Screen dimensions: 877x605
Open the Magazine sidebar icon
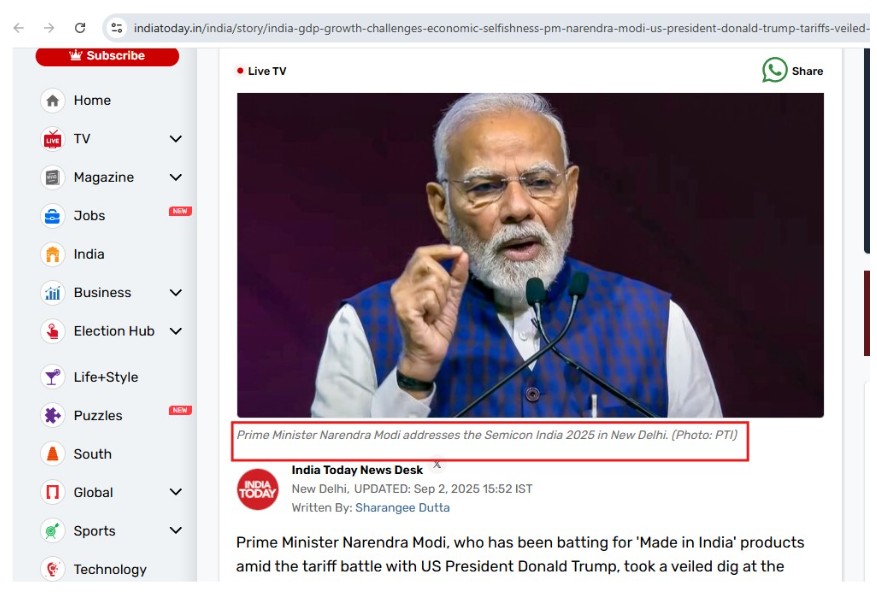[53, 178]
